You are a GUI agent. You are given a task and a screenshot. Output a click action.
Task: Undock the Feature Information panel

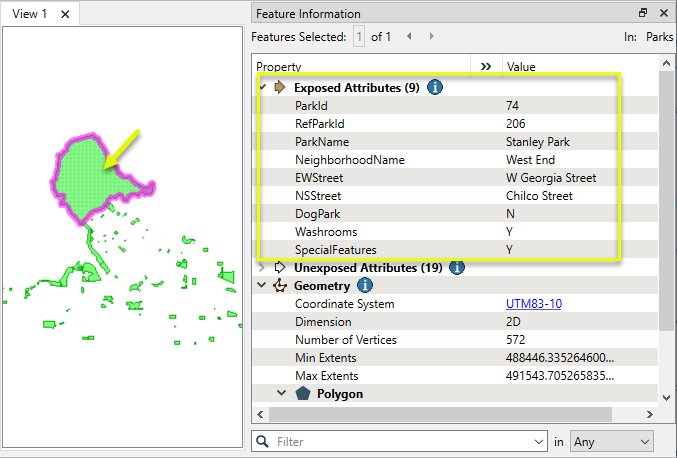point(643,13)
